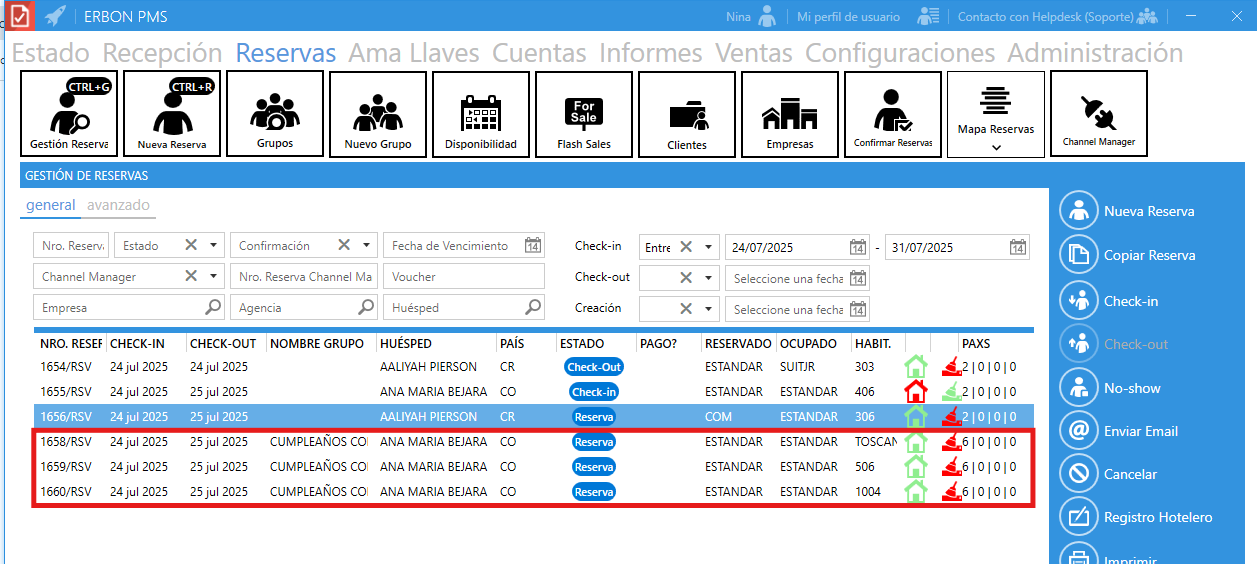
Task: Open the check-in date calendar picker for 24/07/2025
Action: pos(857,248)
